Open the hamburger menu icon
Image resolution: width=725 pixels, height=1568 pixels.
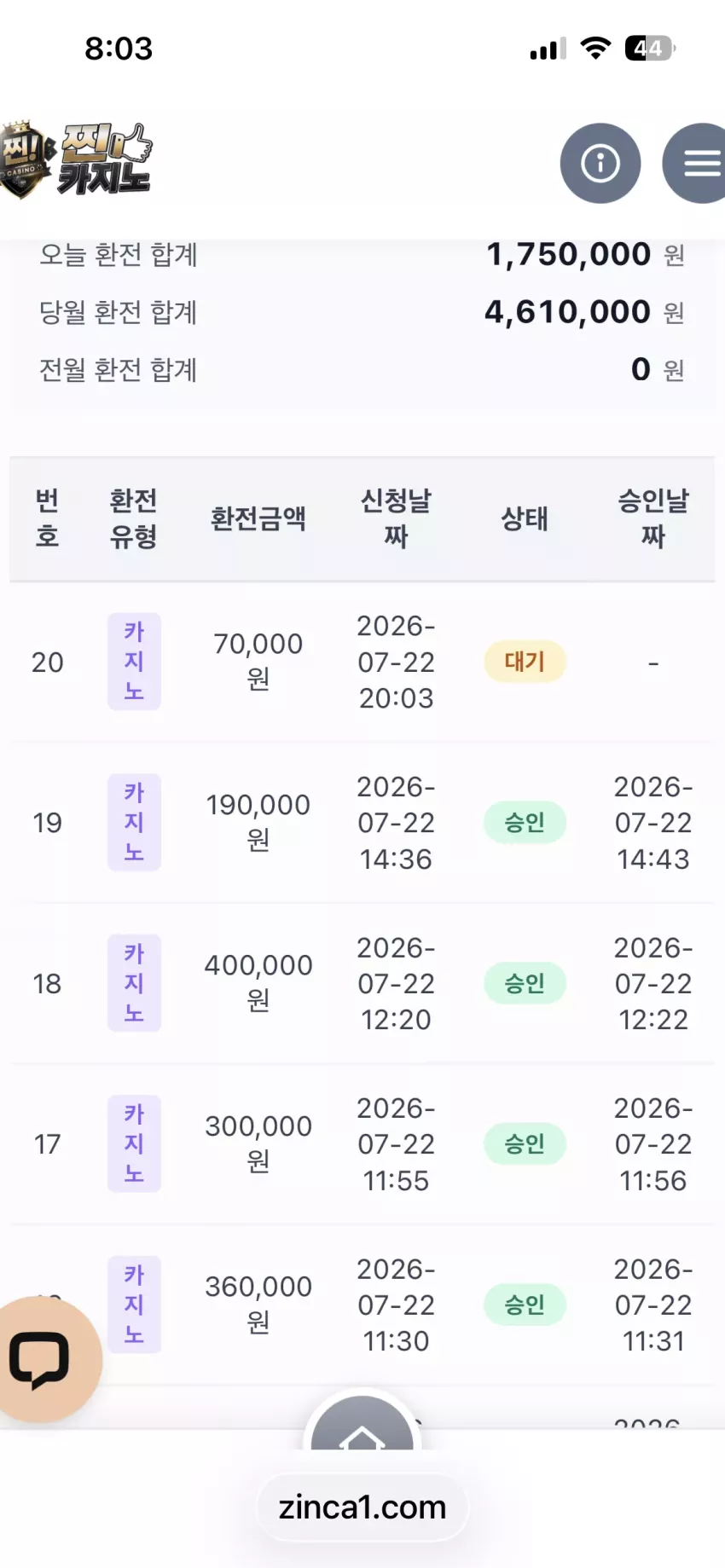695,163
